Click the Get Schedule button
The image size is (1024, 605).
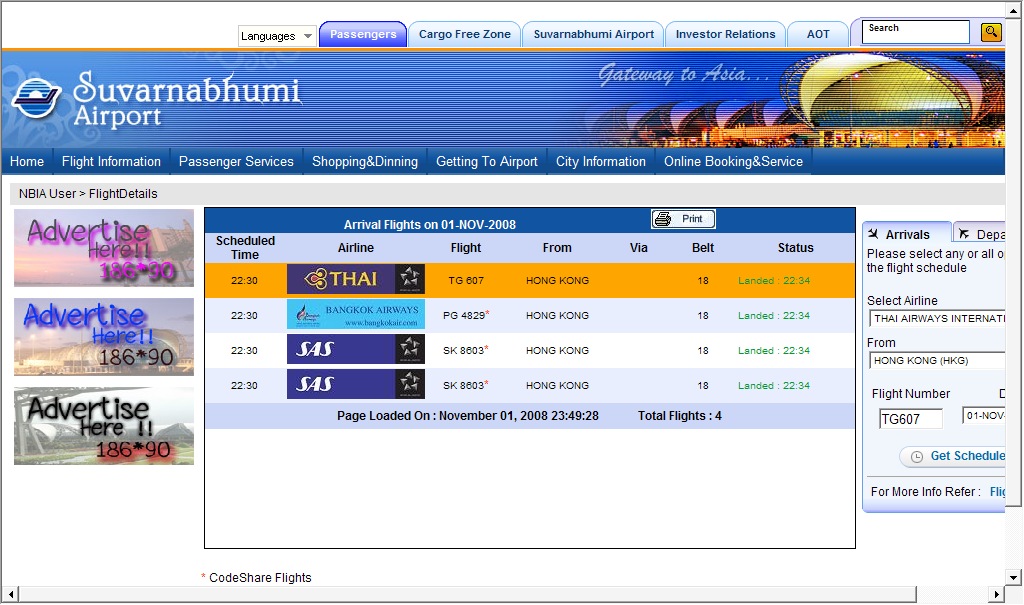(x=954, y=456)
